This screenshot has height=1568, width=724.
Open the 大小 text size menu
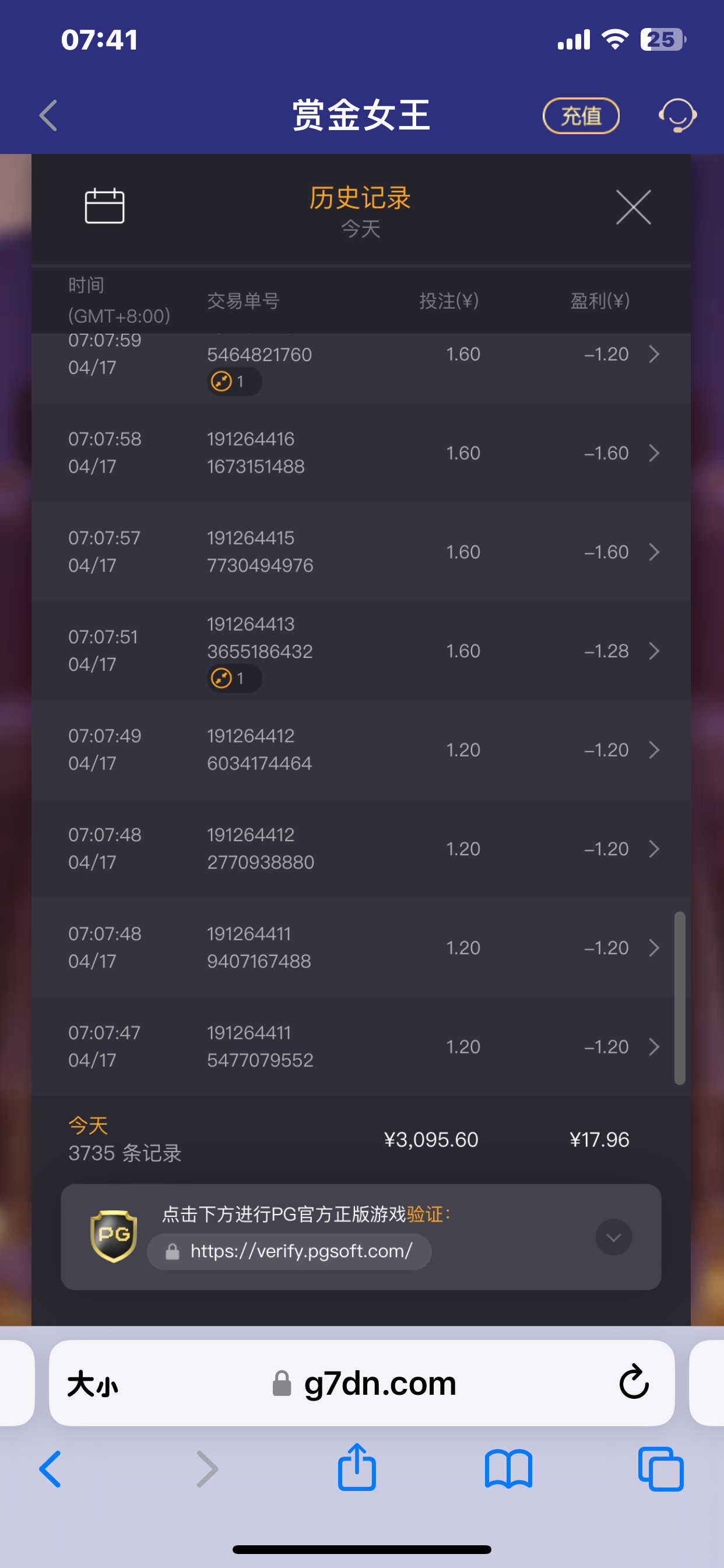[x=93, y=1384]
